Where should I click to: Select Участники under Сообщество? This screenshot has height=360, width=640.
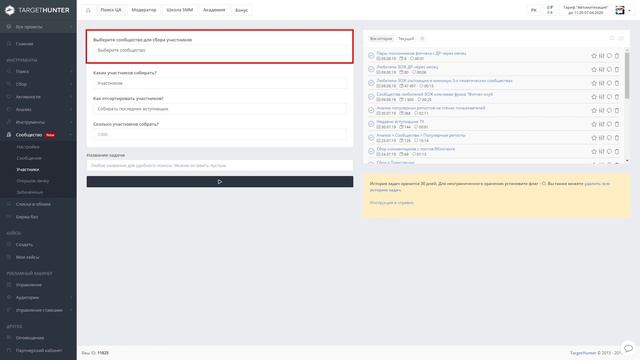coord(28,169)
